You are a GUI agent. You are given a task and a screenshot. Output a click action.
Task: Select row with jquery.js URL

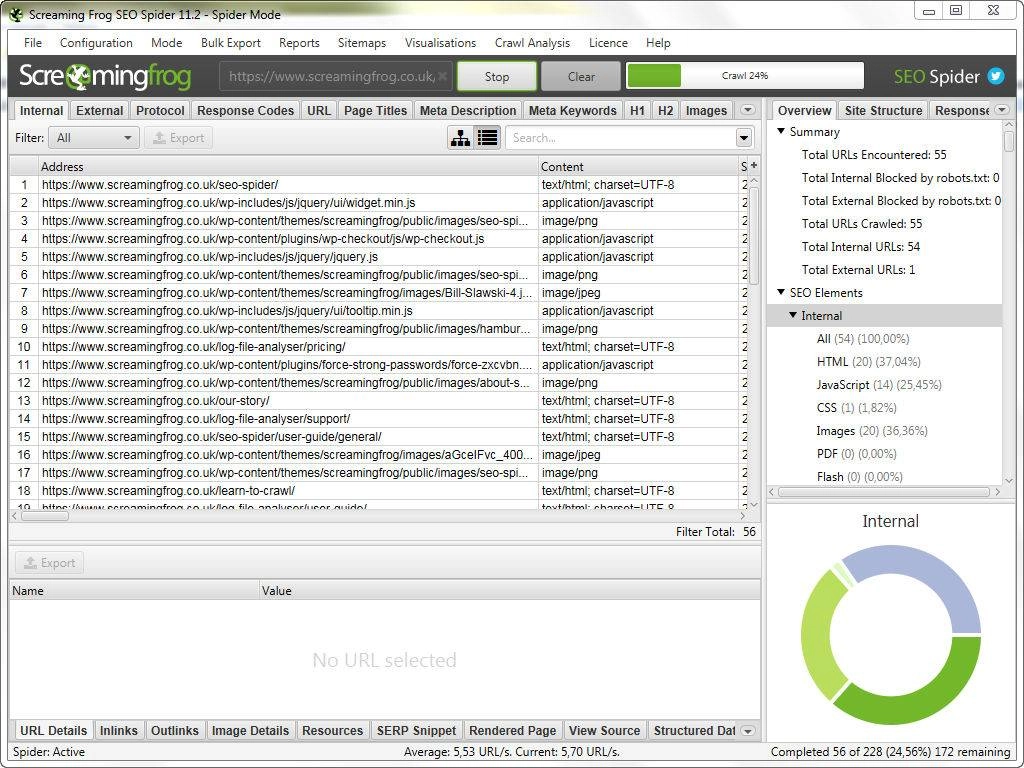point(379,257)
